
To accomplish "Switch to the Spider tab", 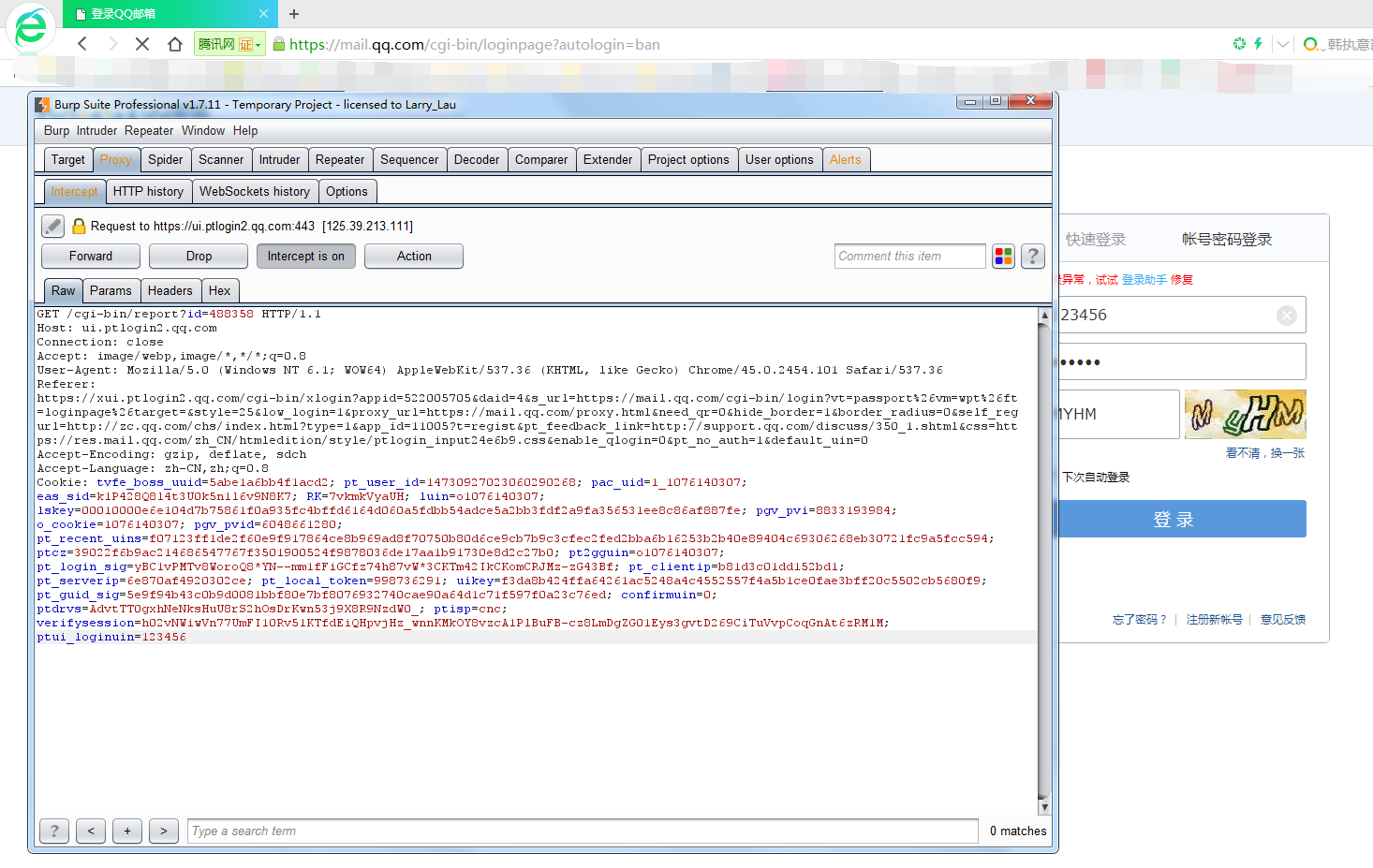I will point(166,160).
